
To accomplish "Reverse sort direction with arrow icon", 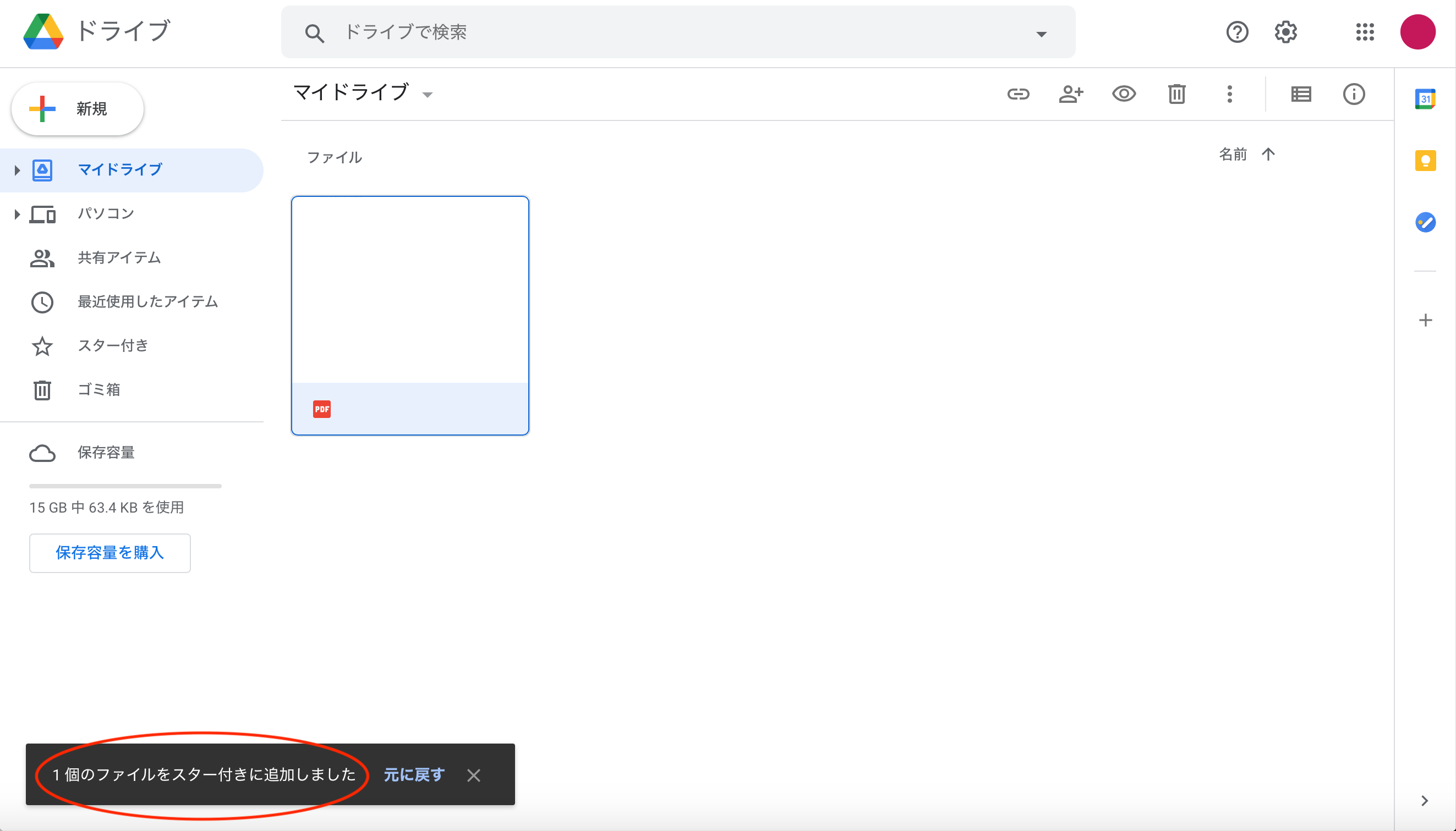I will tap(1268, 154).
